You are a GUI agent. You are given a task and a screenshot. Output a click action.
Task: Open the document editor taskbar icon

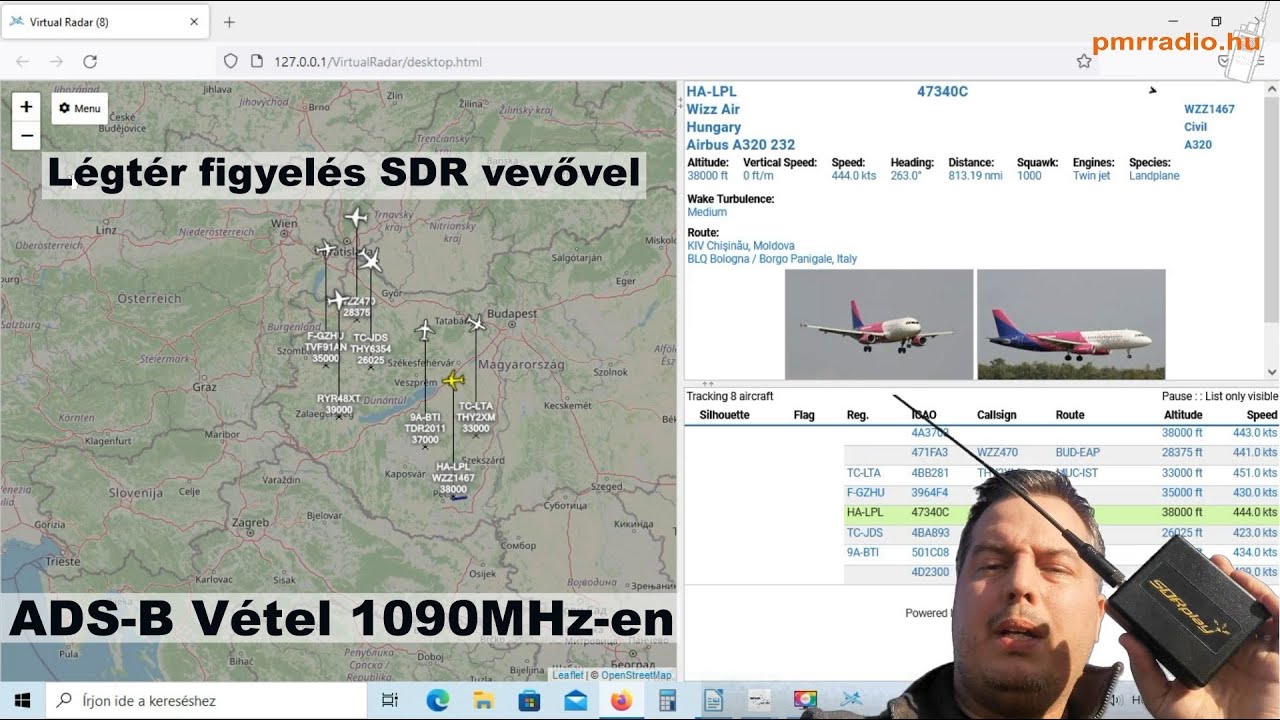click(713, 701)
